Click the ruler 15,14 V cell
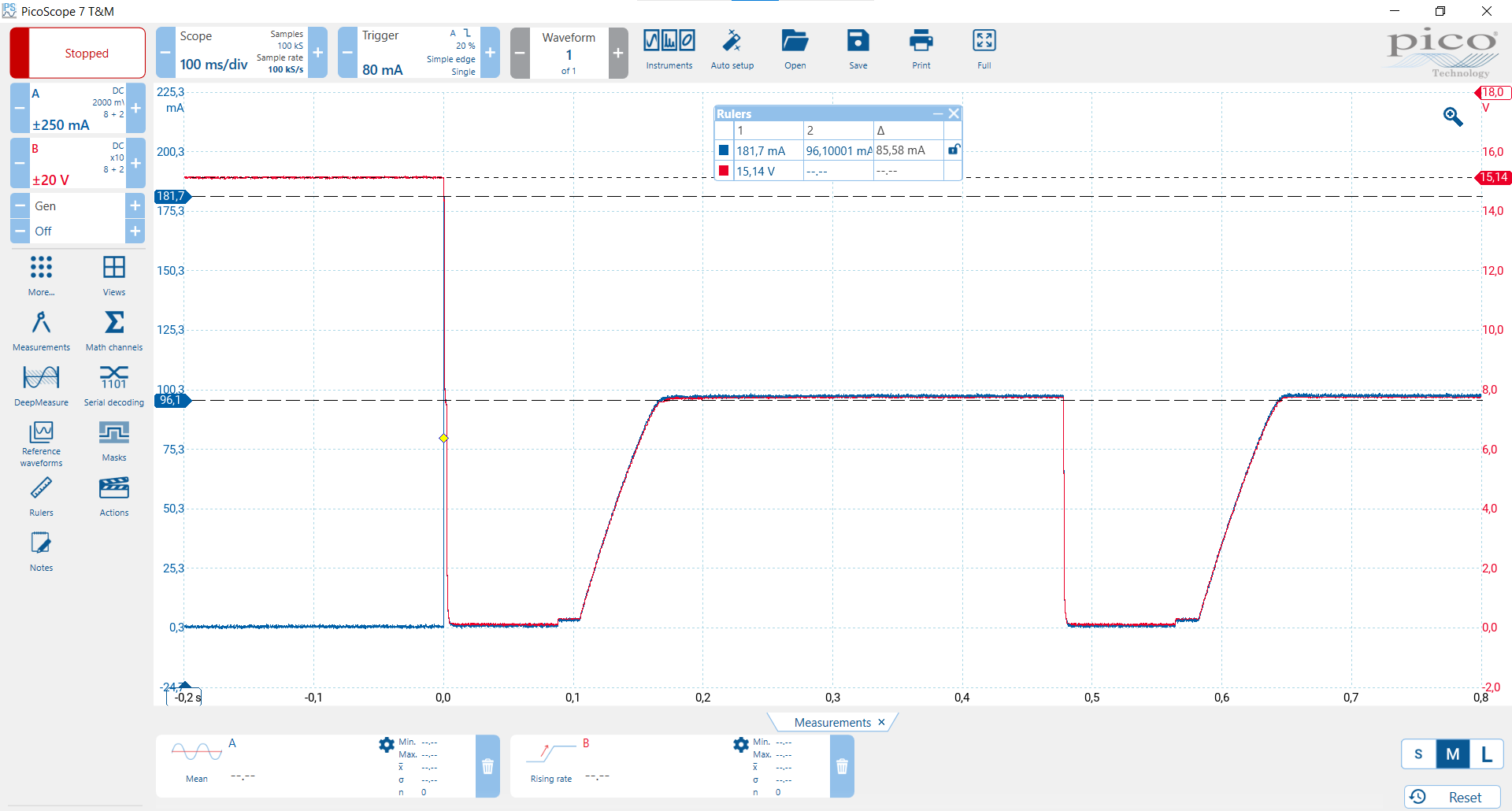The height and width of the screenshot is (811, 1512). point(769,171)
